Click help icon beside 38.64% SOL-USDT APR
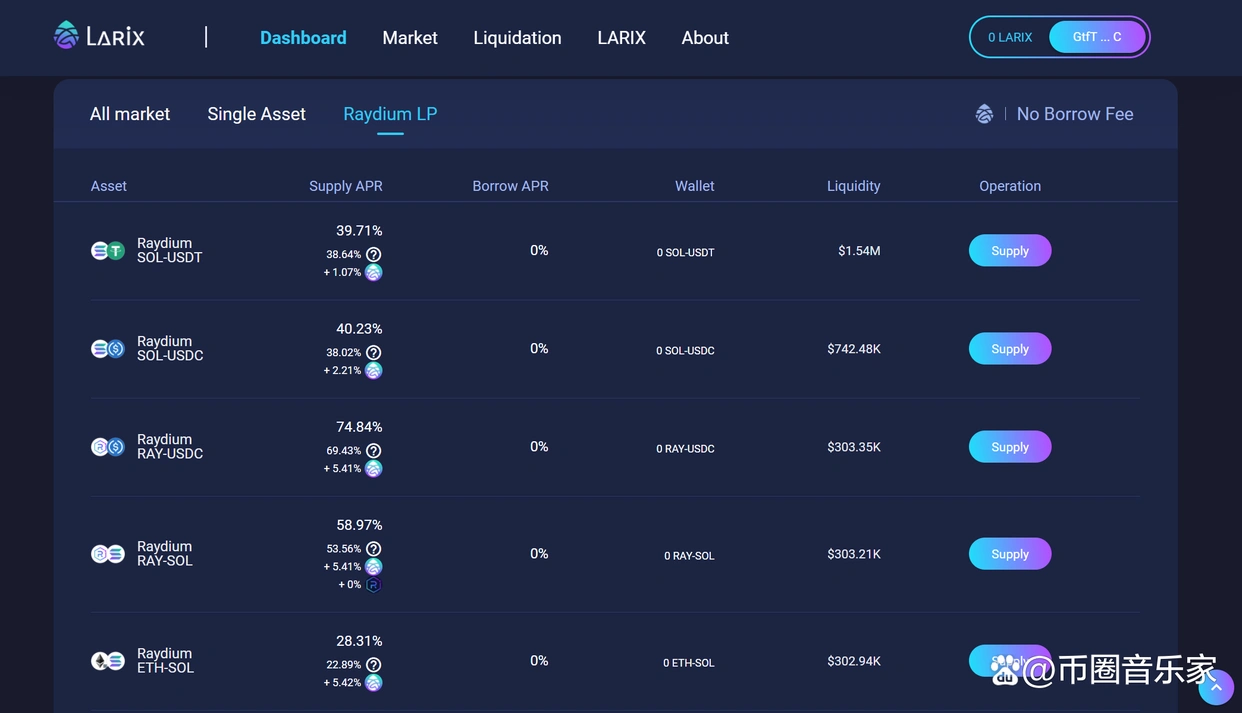The height and width of the screenshot is (713, 1242). [373, 255]
